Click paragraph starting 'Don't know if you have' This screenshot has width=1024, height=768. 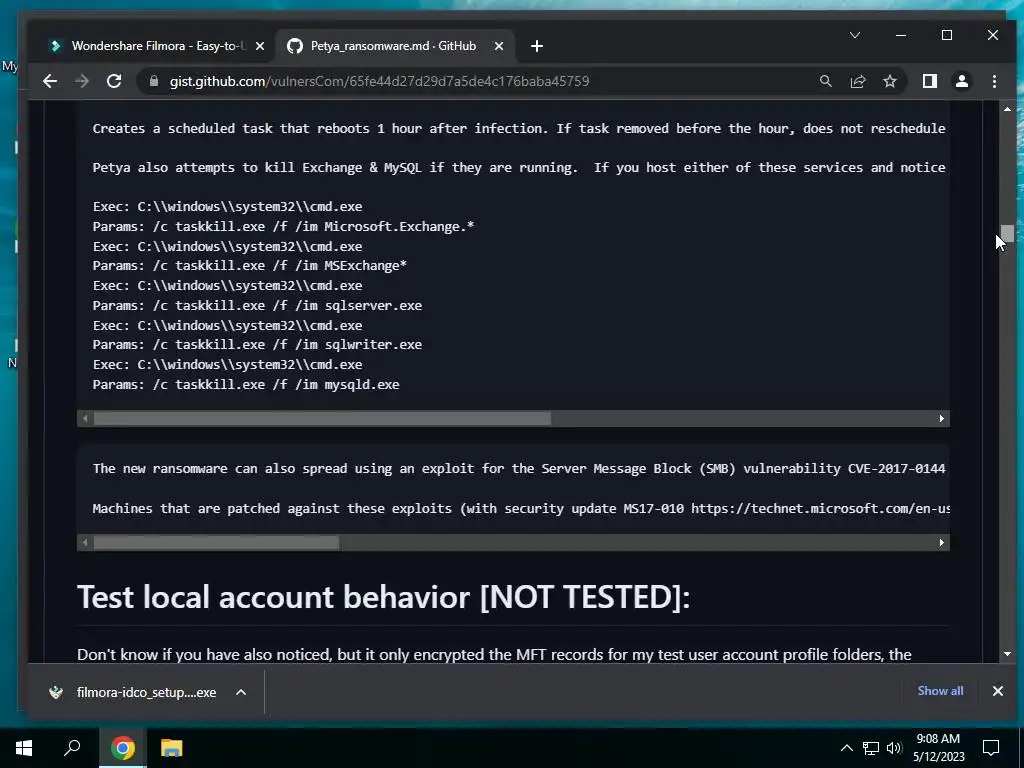point(494,654)
